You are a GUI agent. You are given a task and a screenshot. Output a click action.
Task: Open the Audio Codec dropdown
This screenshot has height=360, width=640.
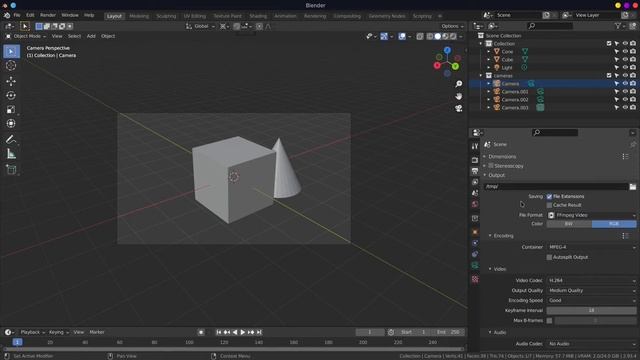591,344
